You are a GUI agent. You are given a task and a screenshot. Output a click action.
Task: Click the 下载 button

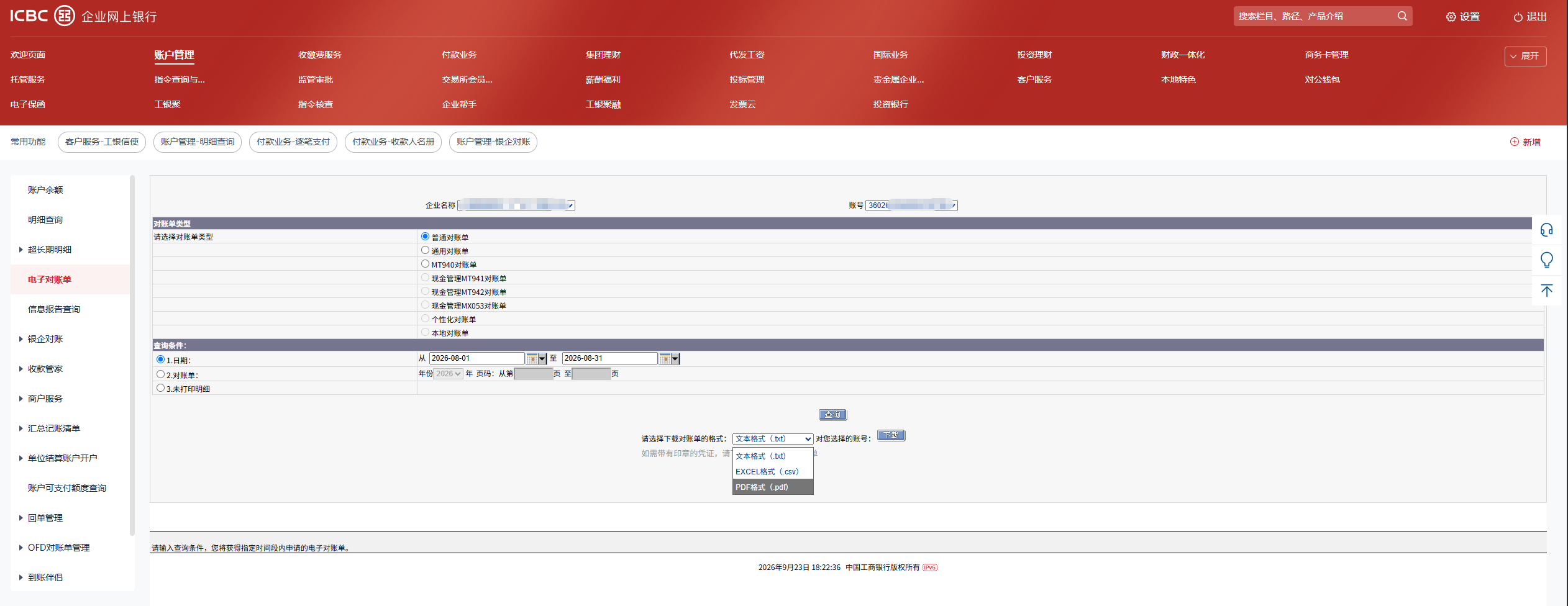[891, 435]
